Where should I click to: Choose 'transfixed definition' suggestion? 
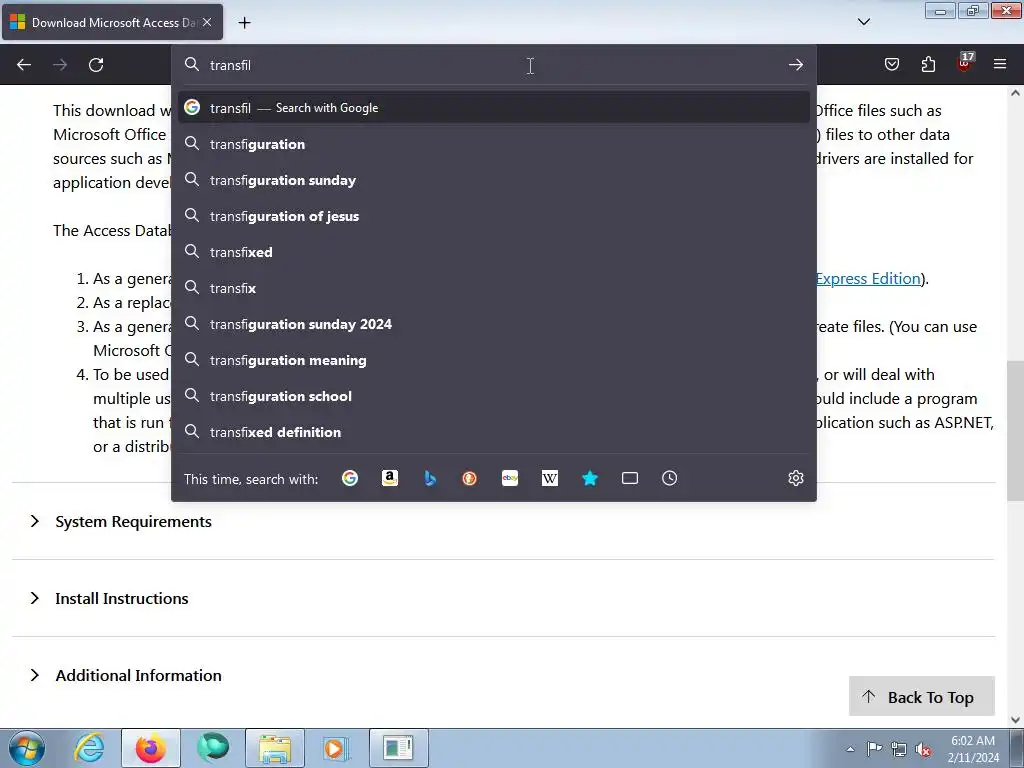tap(494, 432)
